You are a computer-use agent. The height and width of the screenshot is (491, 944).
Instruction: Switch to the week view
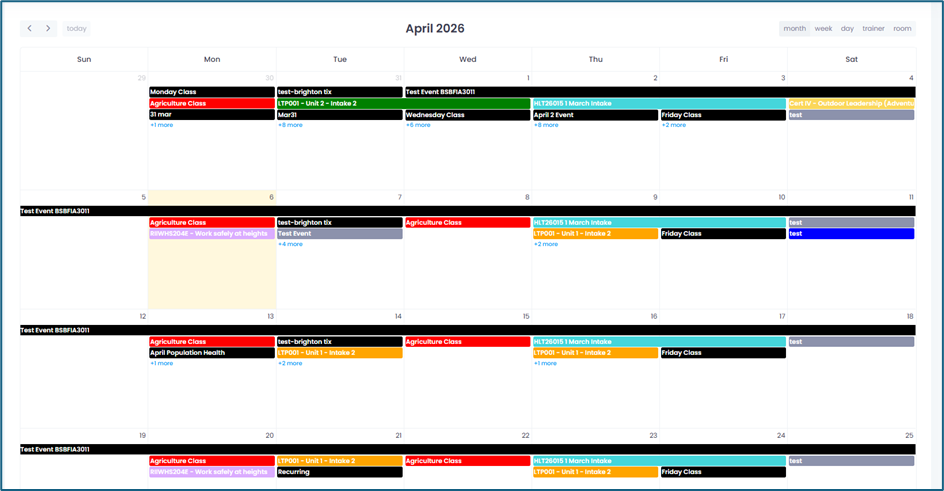tap(823, 29)
